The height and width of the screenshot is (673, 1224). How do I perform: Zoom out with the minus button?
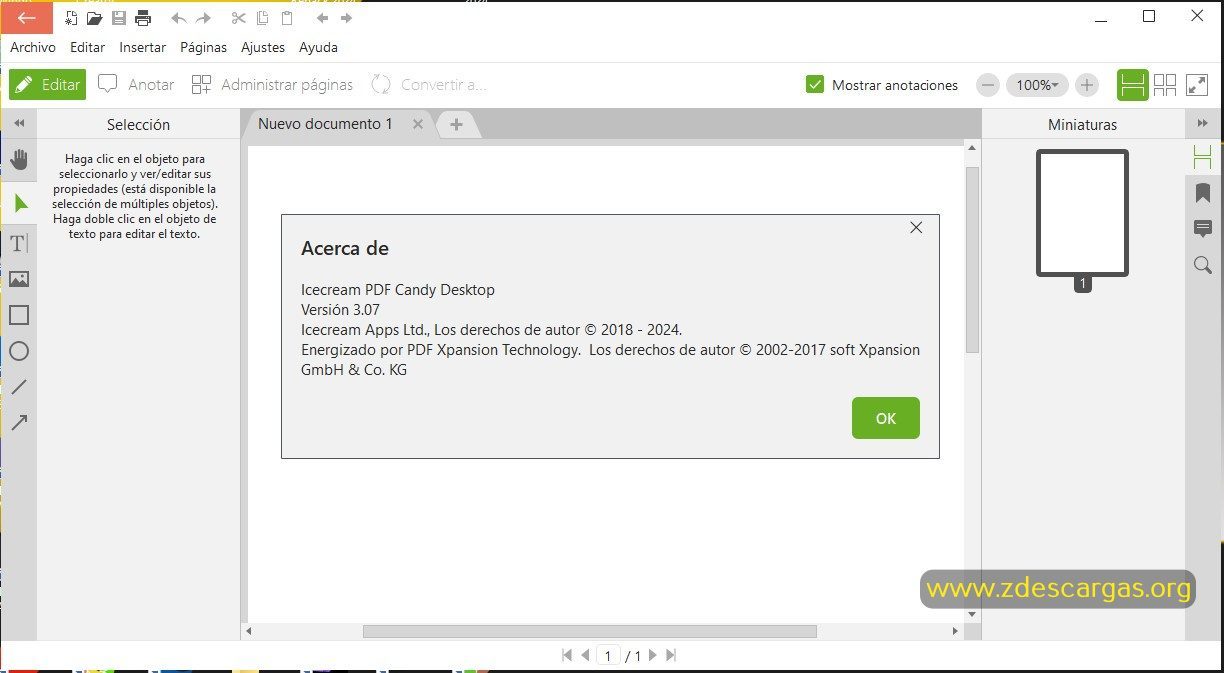point(988,85)
